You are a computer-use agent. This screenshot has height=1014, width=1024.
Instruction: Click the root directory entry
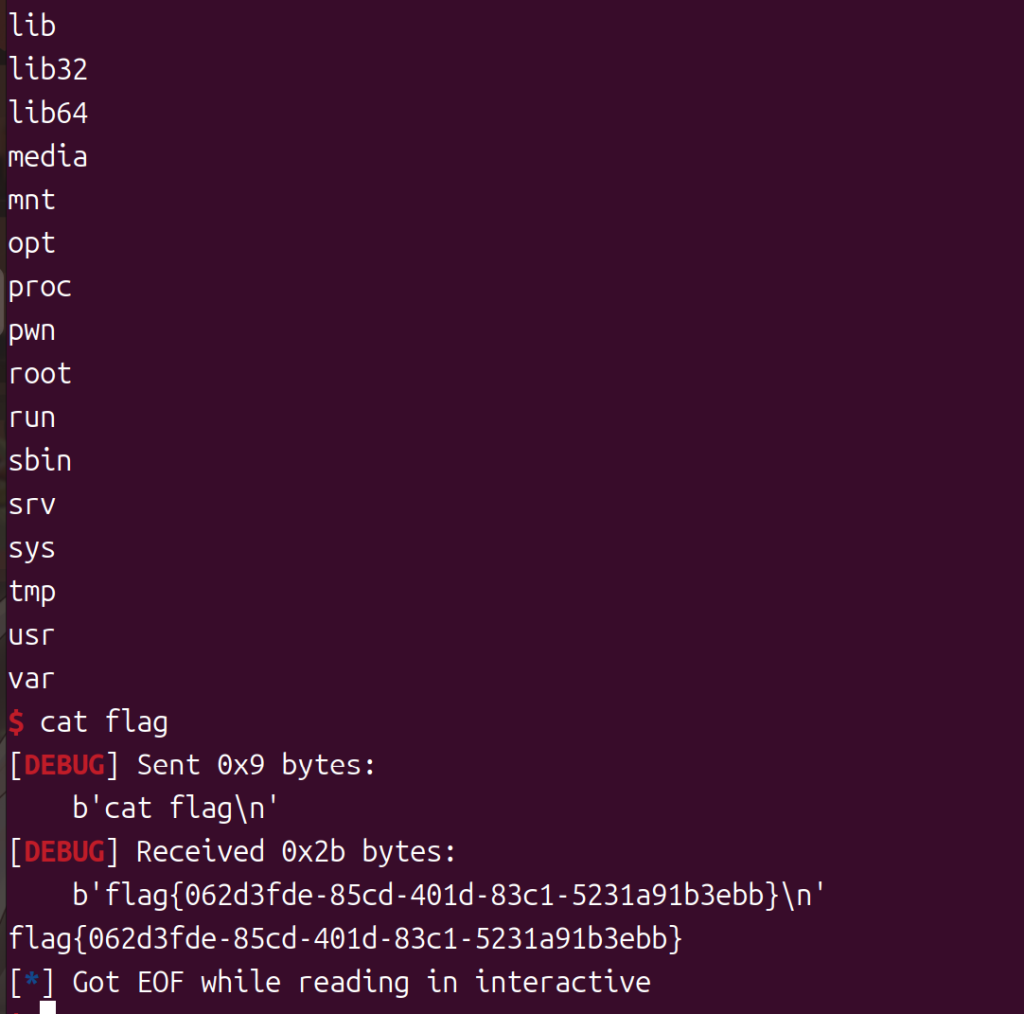[x=40, y=374]
